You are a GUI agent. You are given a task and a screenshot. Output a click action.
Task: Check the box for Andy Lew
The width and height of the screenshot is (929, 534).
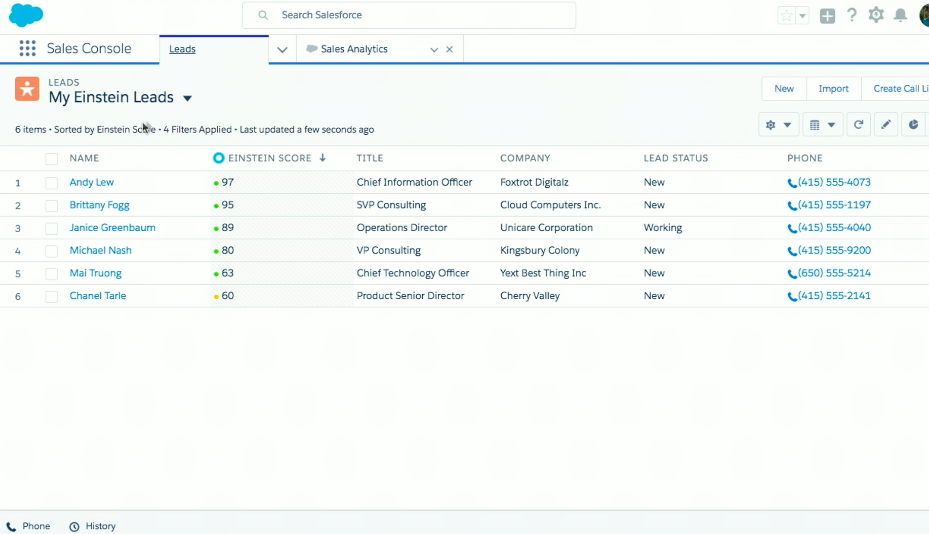click(x=51, y=183)
